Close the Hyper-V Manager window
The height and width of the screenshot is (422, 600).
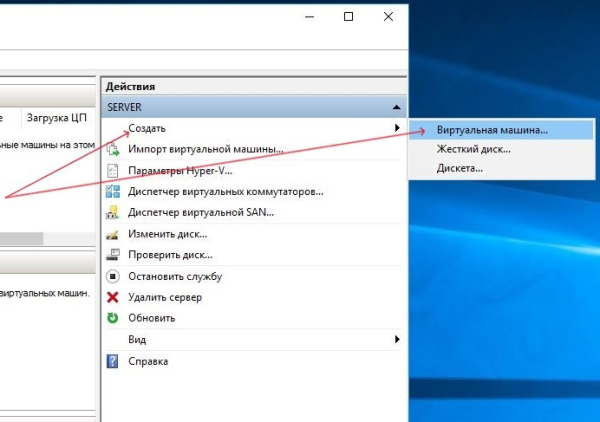(x=388, y=16)
